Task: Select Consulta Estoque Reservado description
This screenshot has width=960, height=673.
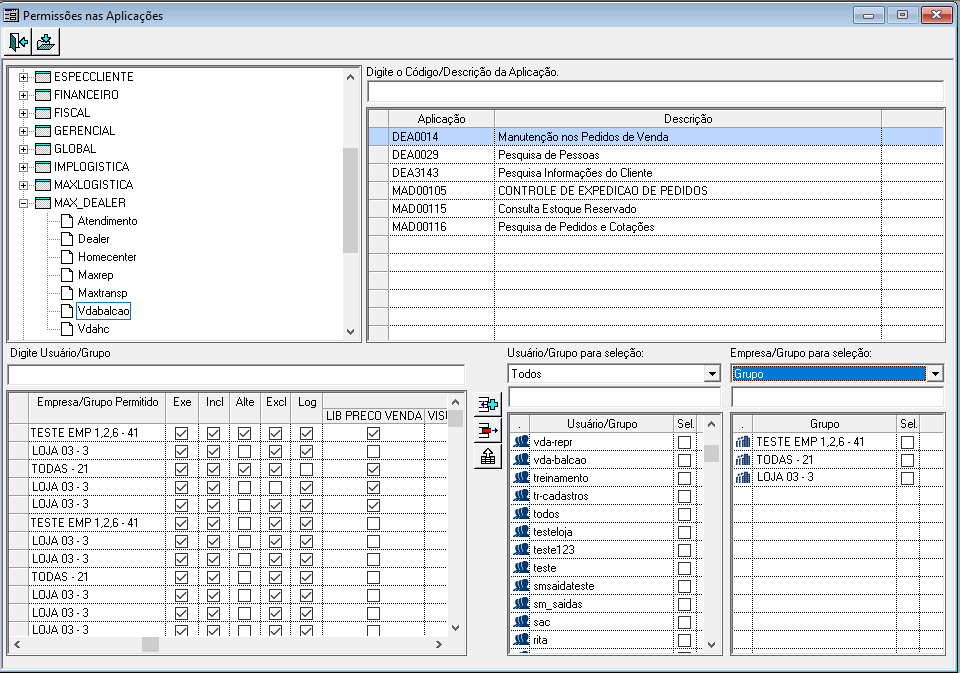Action: pyautogui.click(x=567, y=209)
